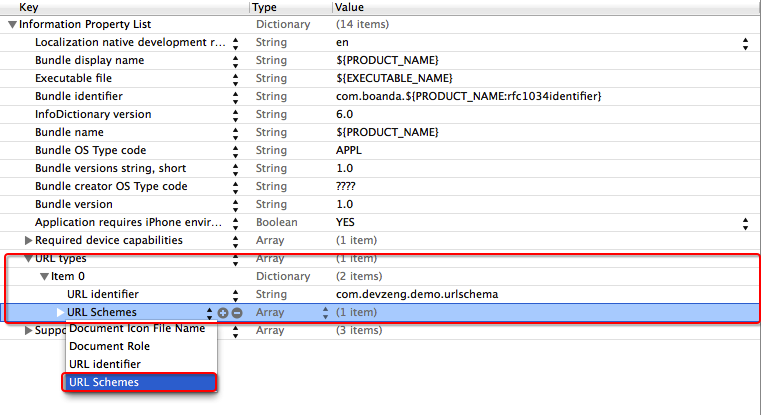Collapse the Item 0 dictionary
The image size is (761, 415).
pyautogui.click(x=44, y=276)
